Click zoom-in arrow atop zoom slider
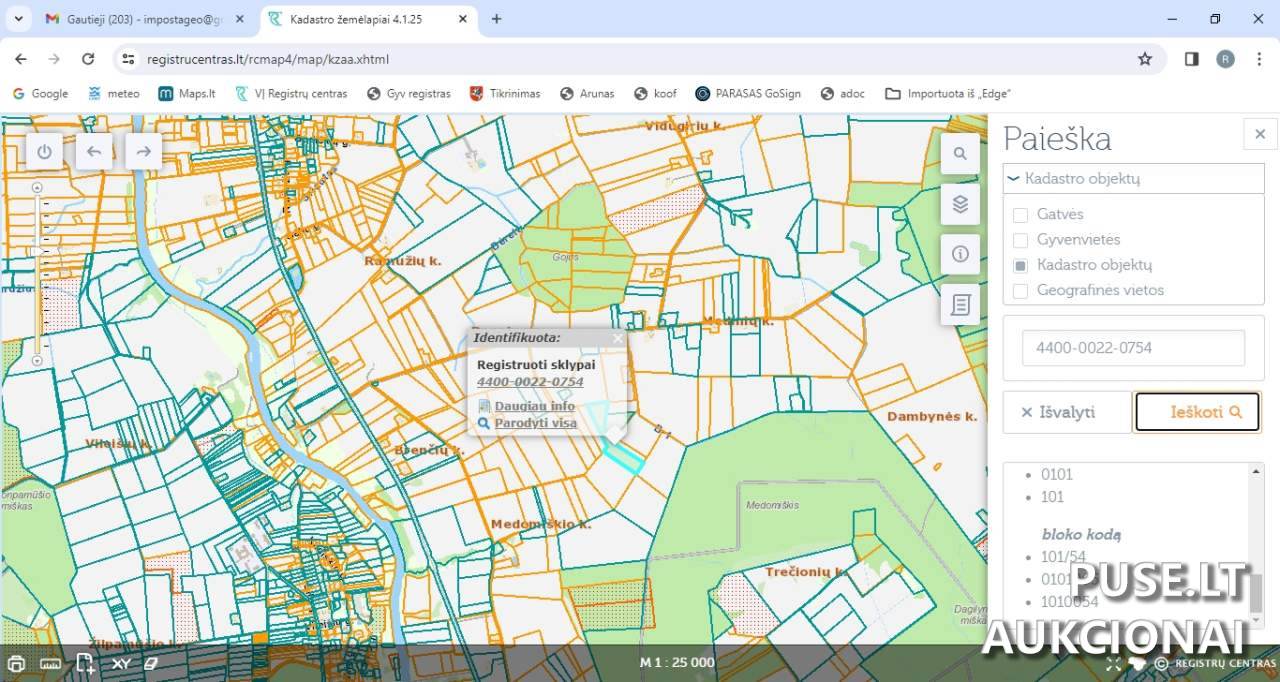Image resolution: width=1280 pixels, height=682 pixels. (37, 187)
